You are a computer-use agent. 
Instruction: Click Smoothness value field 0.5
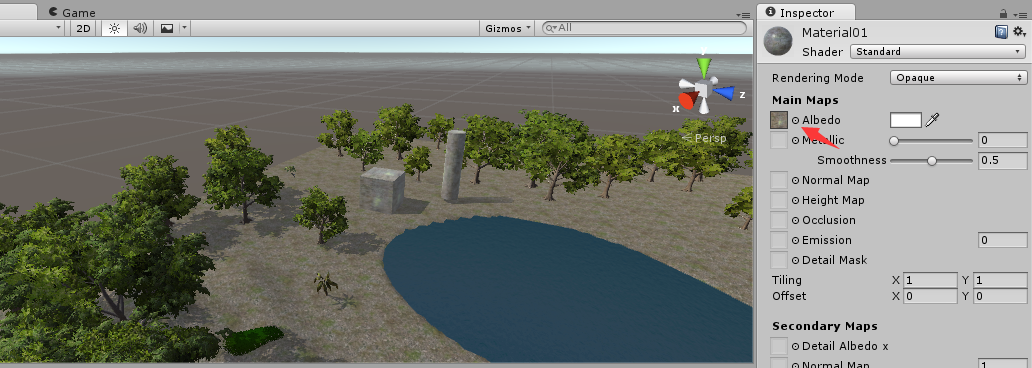tap(1002, 161)
